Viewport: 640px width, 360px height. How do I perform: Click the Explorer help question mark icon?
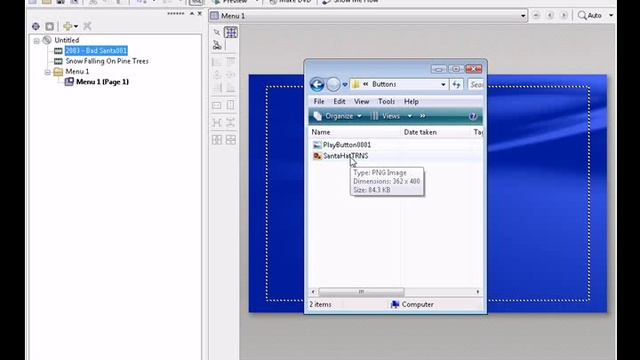pyautogui.click(x=473, y=116)
